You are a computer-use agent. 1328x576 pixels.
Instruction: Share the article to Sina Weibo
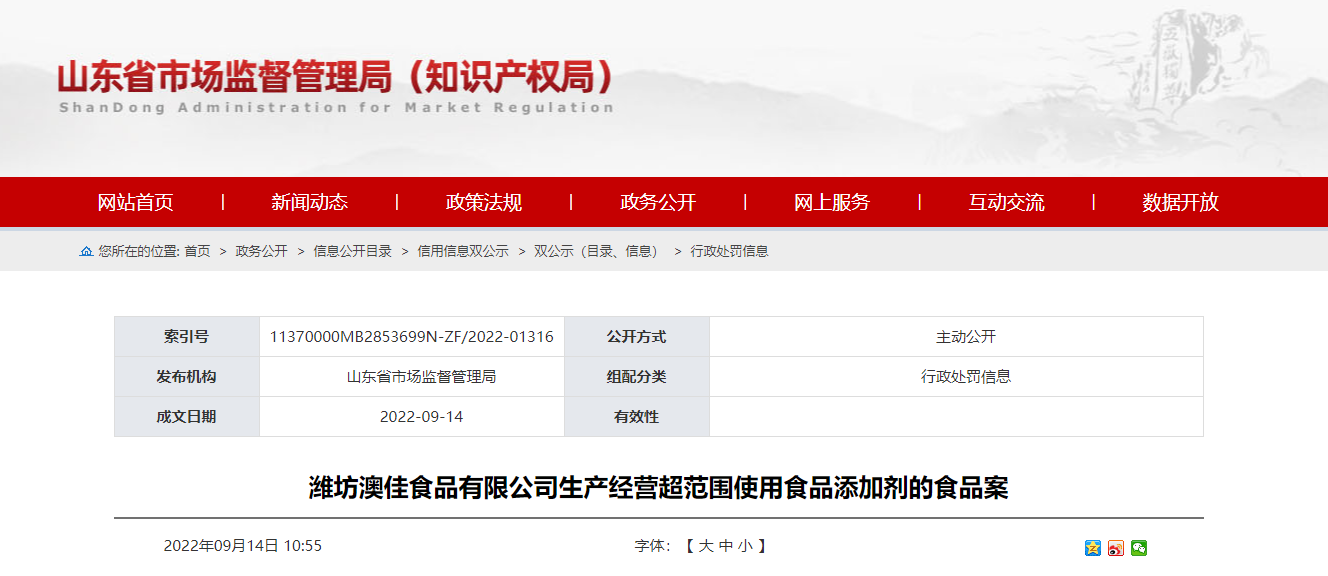1116,548
